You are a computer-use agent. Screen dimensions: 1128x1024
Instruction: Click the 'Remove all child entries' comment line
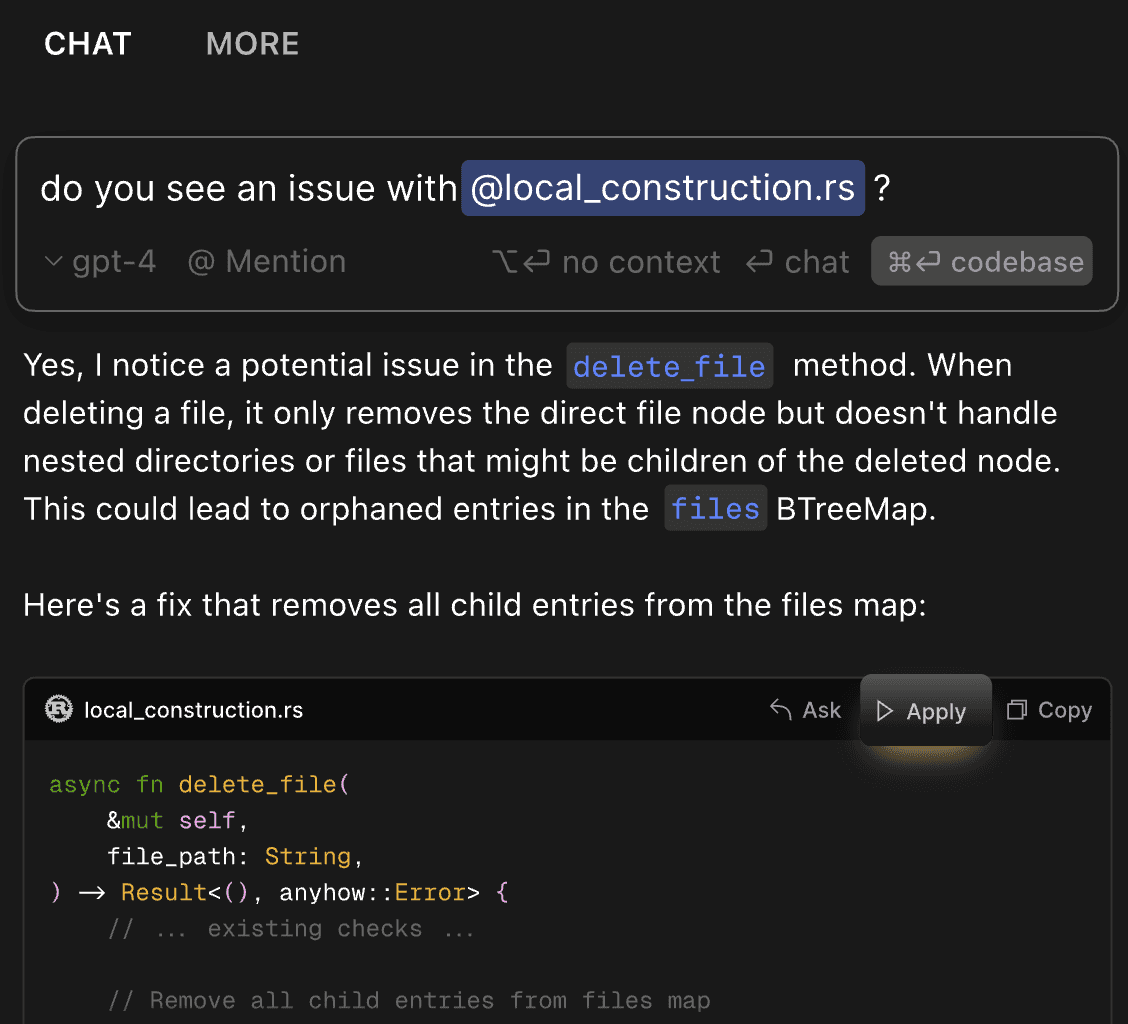click(409, 1000)
